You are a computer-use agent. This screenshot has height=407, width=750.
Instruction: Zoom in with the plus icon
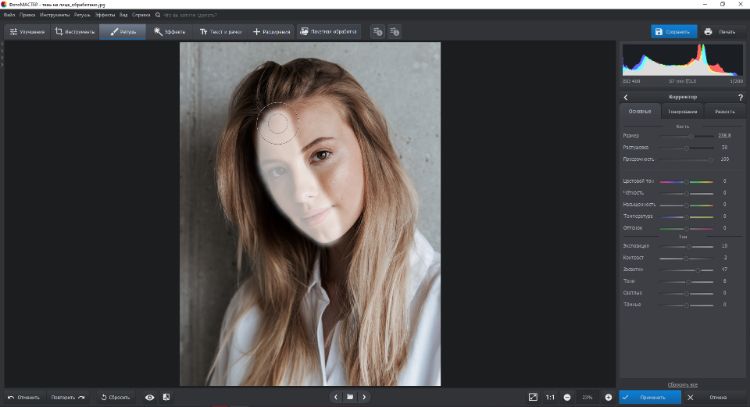coord(608,397)
